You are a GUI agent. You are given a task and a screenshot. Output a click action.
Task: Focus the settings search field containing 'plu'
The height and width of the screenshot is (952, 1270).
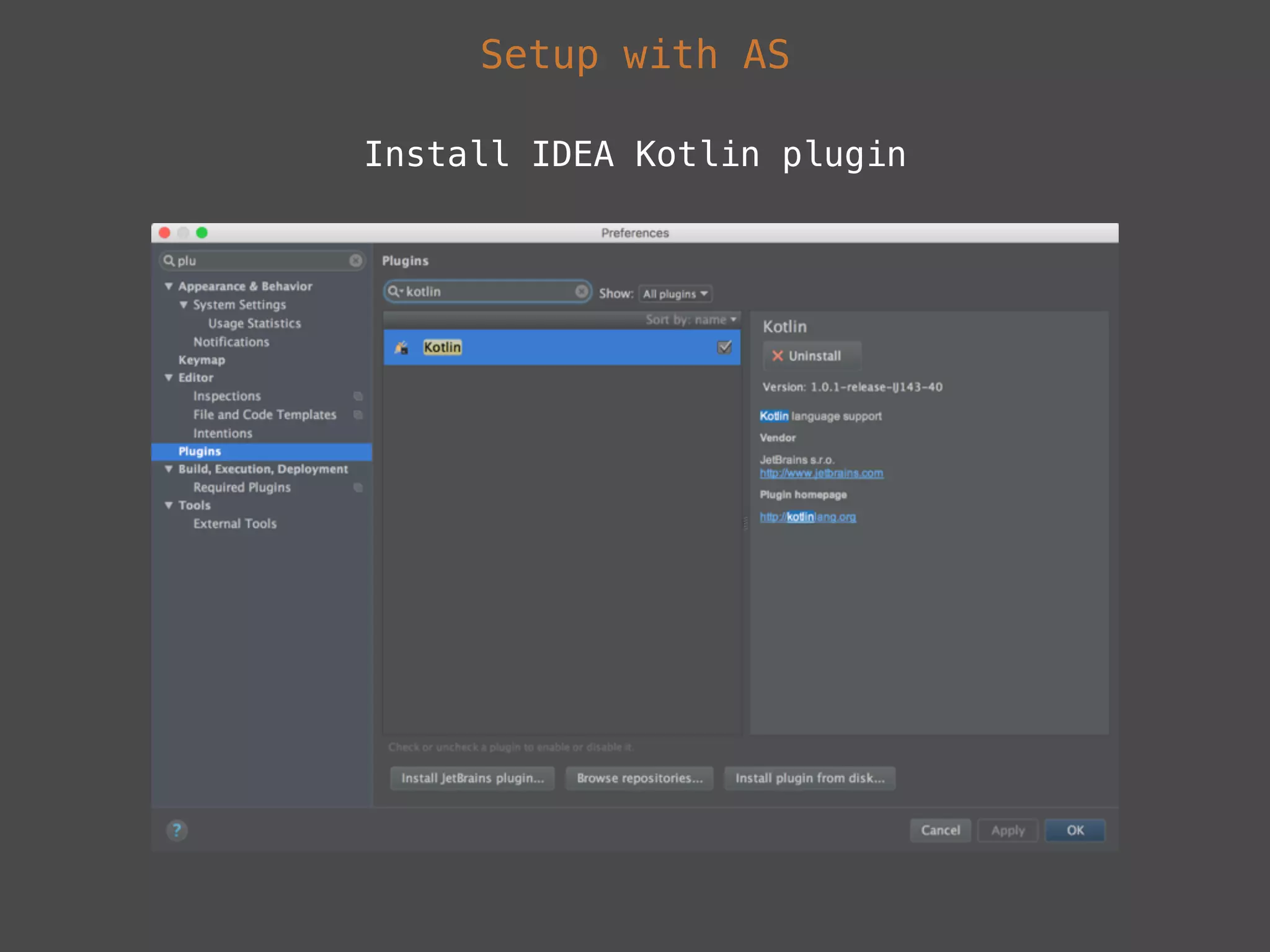[x=262, y=260]
